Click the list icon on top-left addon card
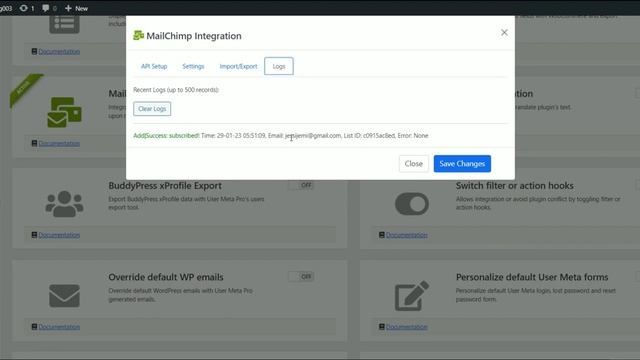 point(64,24)
